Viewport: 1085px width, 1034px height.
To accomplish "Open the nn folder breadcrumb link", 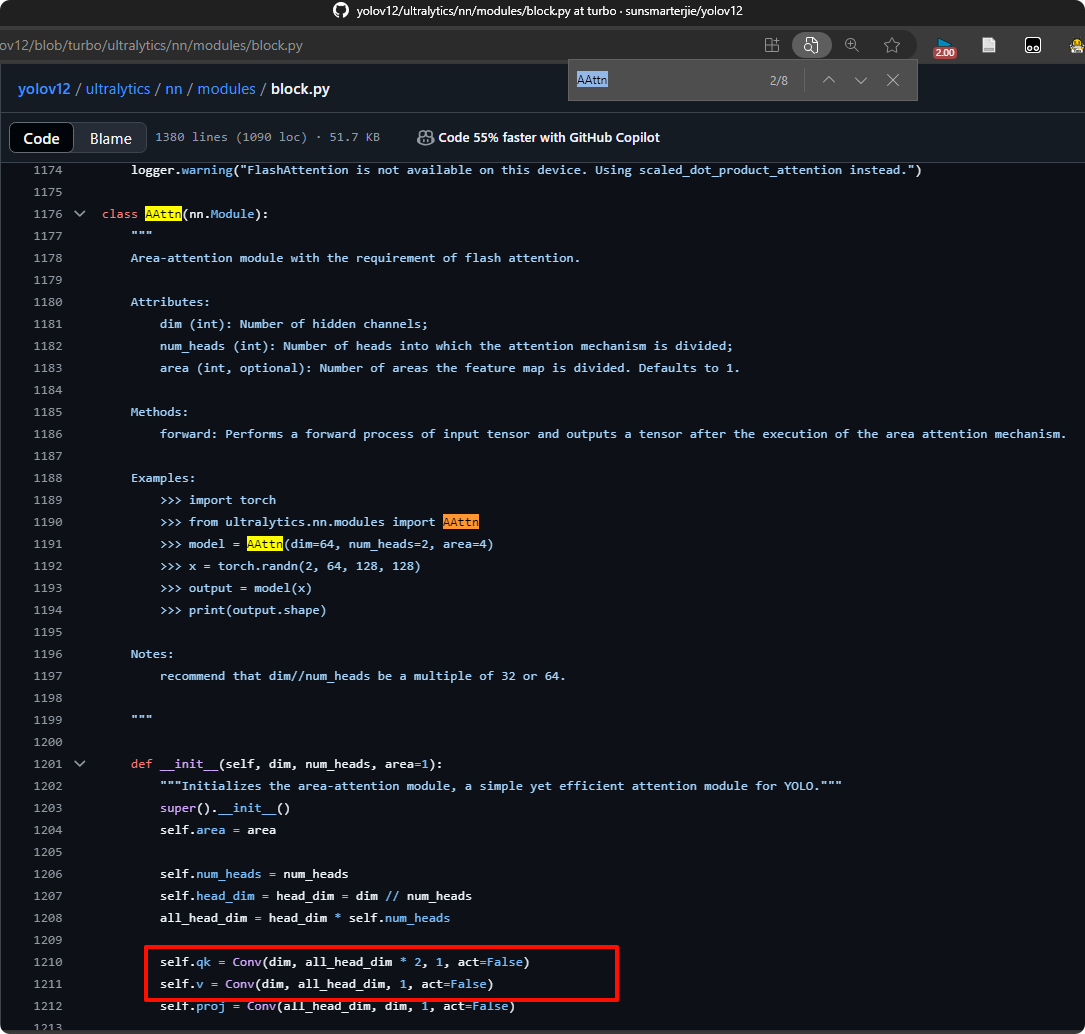I will [174, 88].
